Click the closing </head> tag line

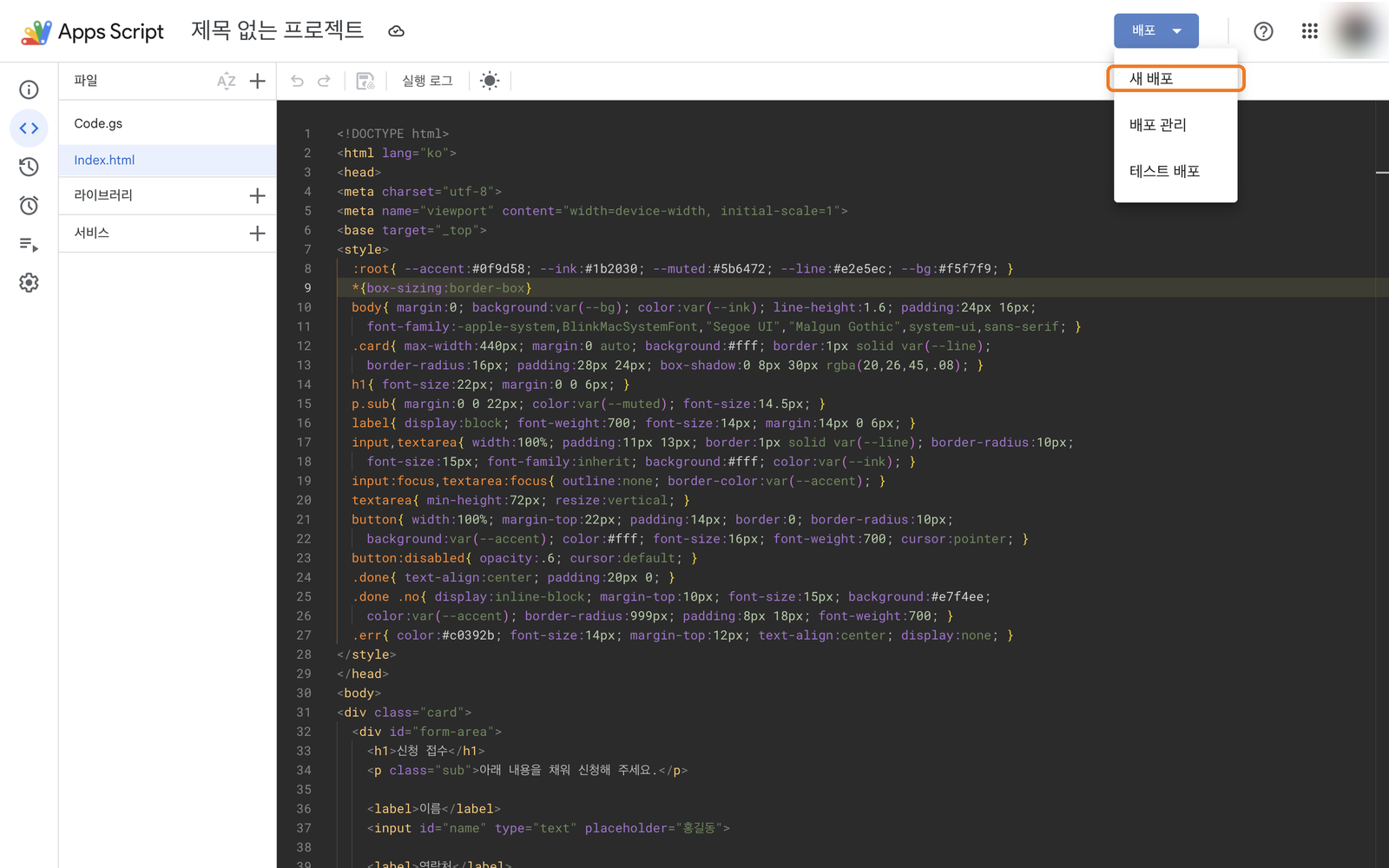point(362,674)
